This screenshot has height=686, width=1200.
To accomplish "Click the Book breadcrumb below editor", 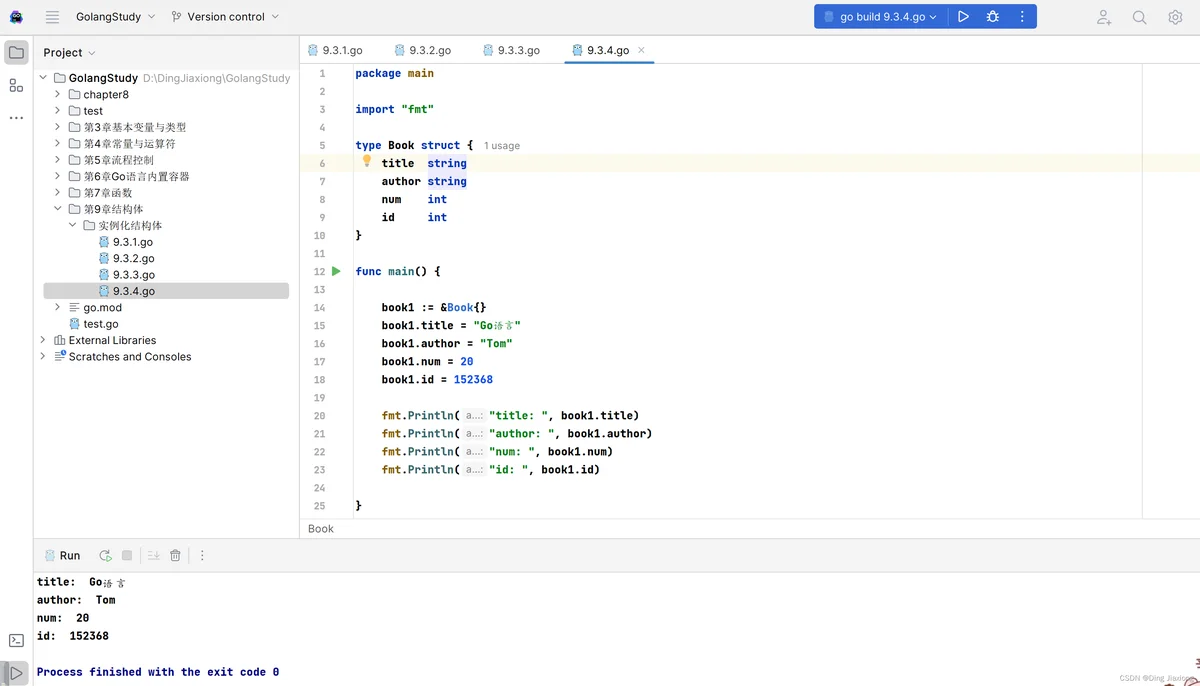I will click(321, 529).
